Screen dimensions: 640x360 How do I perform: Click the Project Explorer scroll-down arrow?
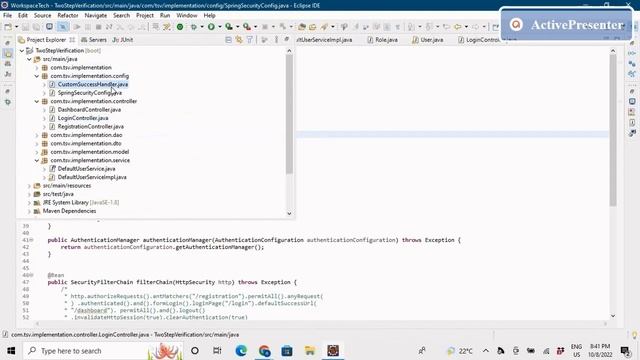tap(289, 213)
